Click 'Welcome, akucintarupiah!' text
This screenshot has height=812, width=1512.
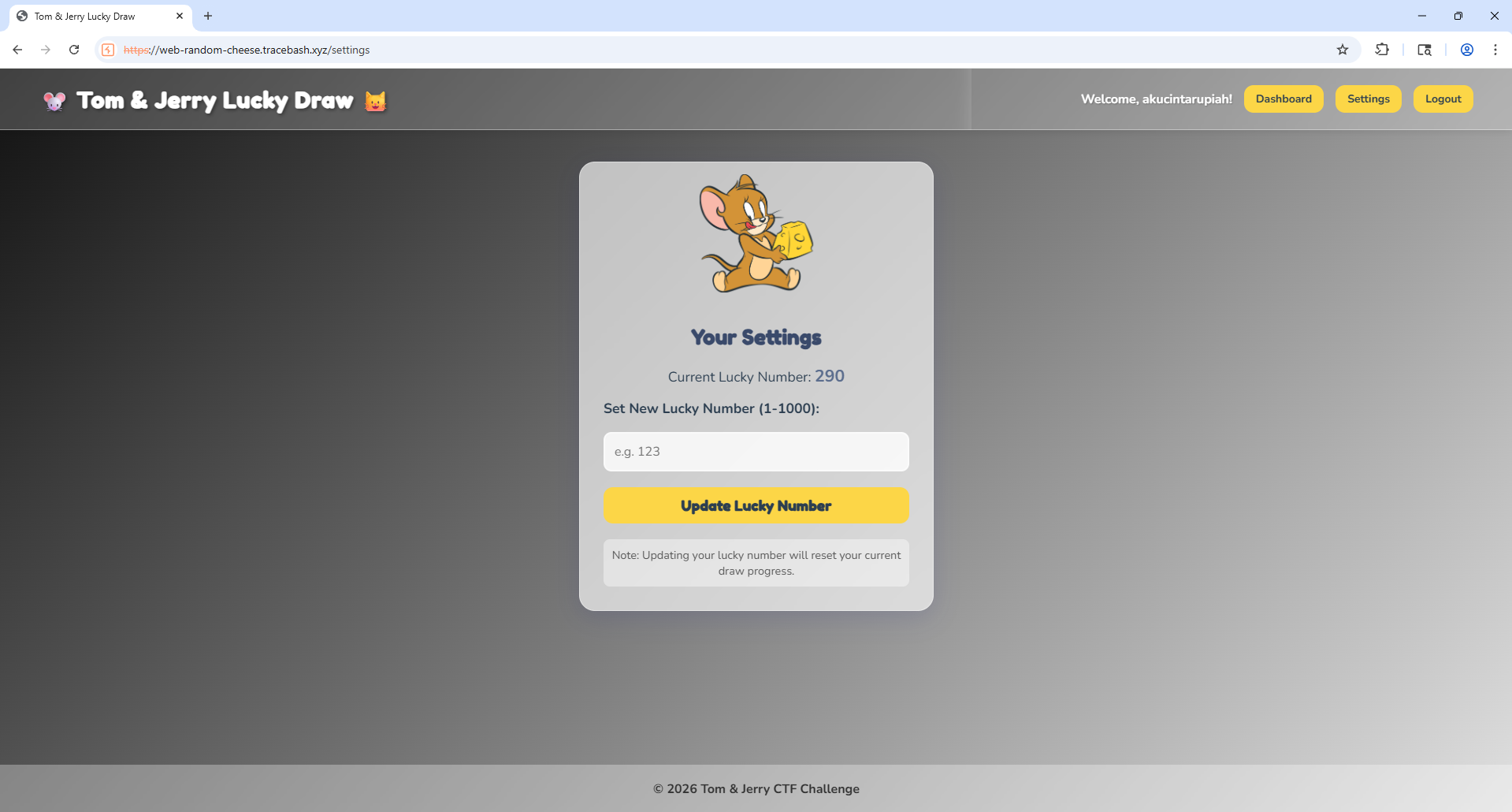1157,99
